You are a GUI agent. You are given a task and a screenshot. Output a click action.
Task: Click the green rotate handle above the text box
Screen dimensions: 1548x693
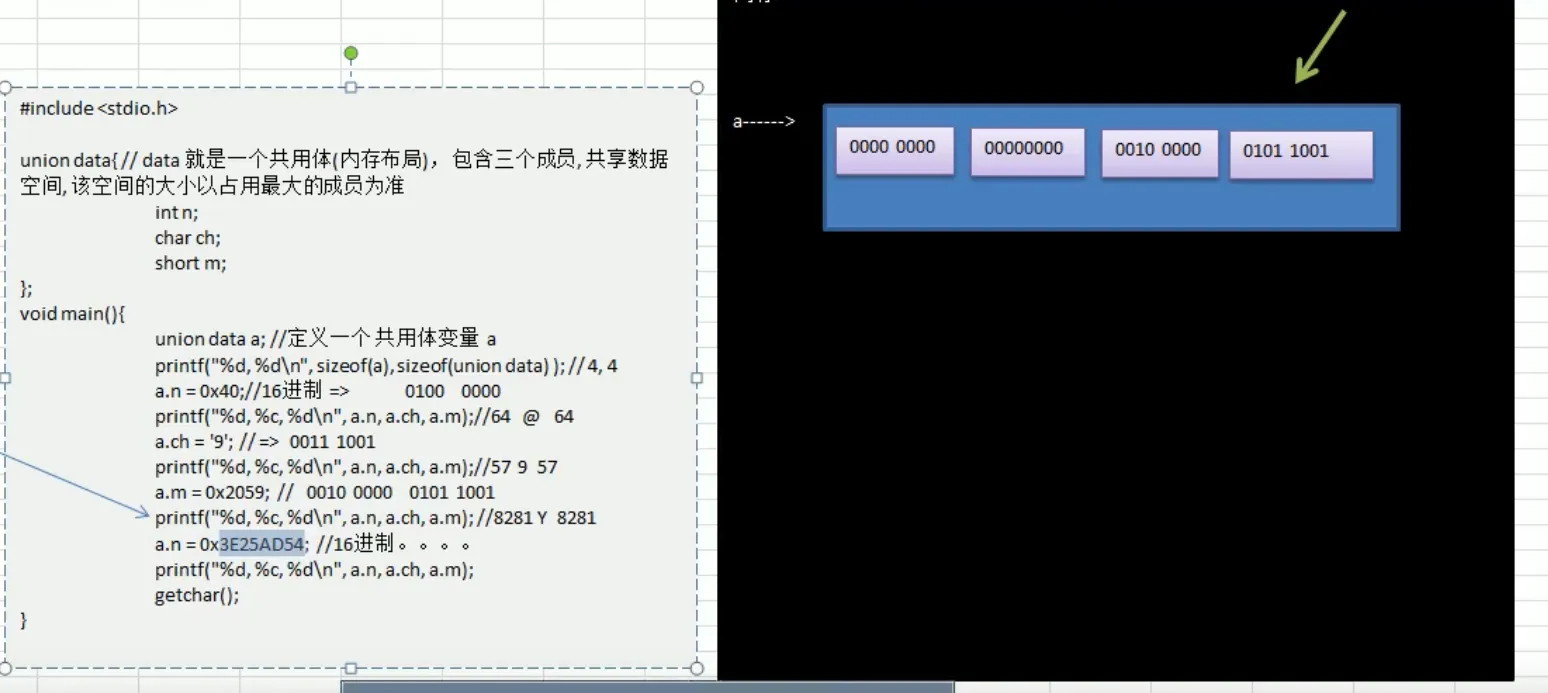[x=350, y=53]
